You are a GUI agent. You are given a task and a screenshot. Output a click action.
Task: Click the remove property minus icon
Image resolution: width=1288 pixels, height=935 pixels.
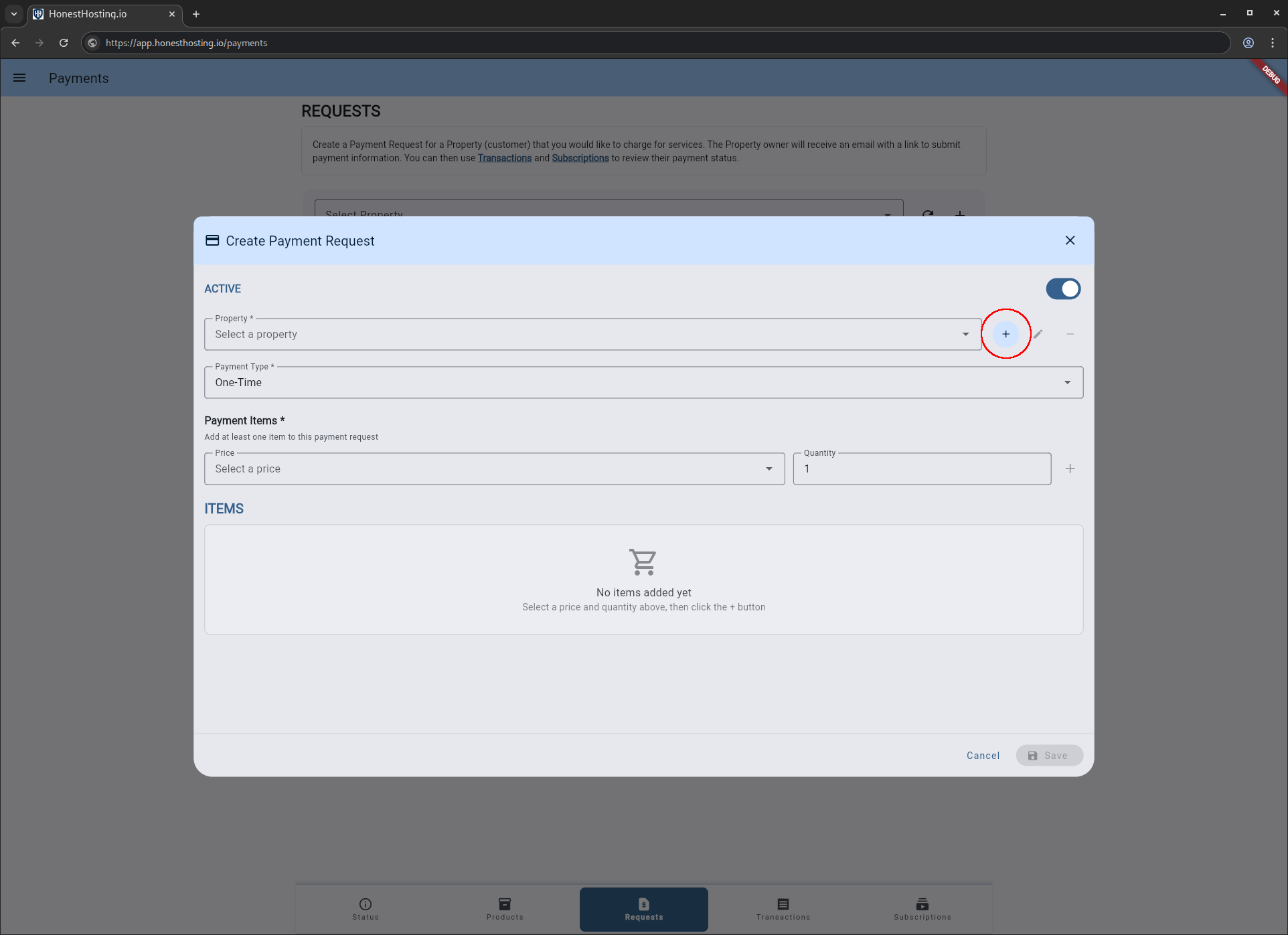(x=1070, y=334)
